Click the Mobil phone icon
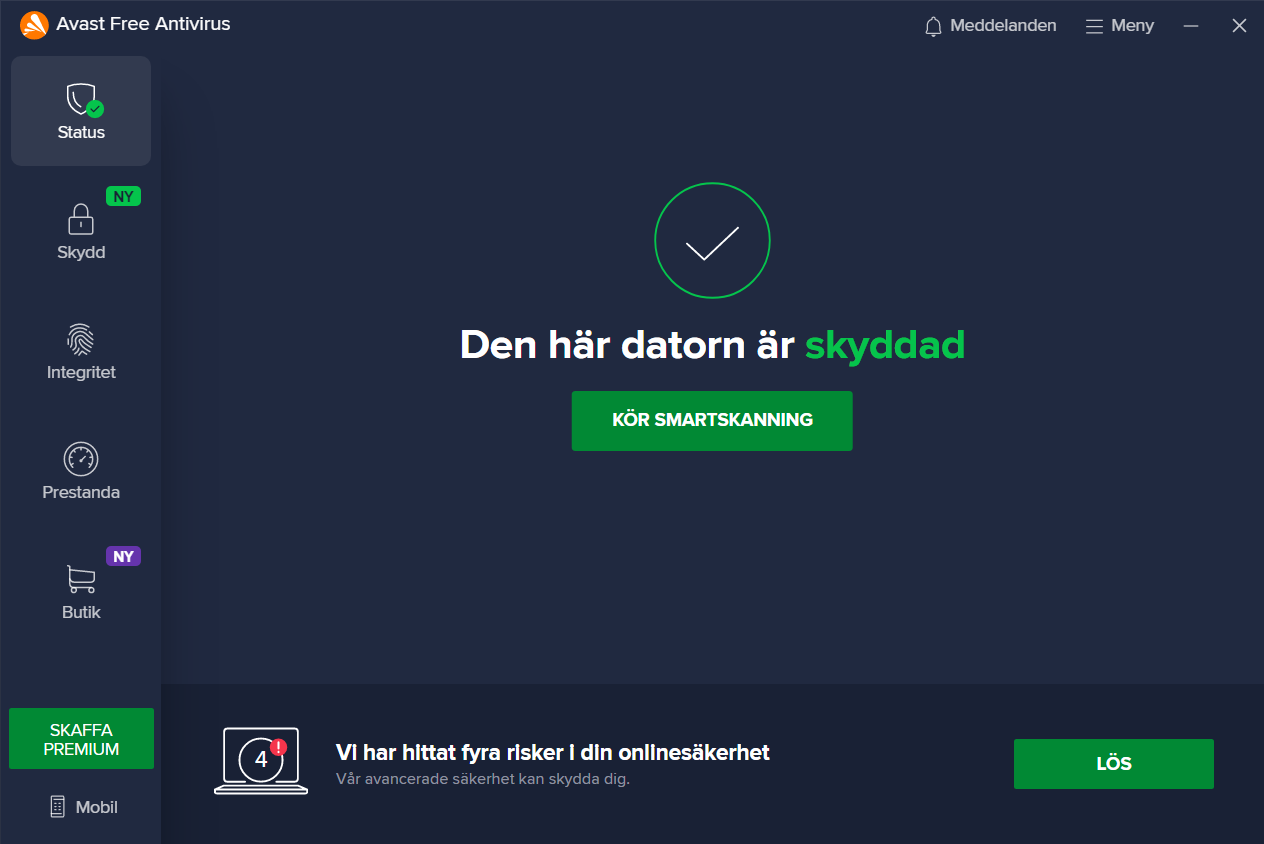 [58, 807]
